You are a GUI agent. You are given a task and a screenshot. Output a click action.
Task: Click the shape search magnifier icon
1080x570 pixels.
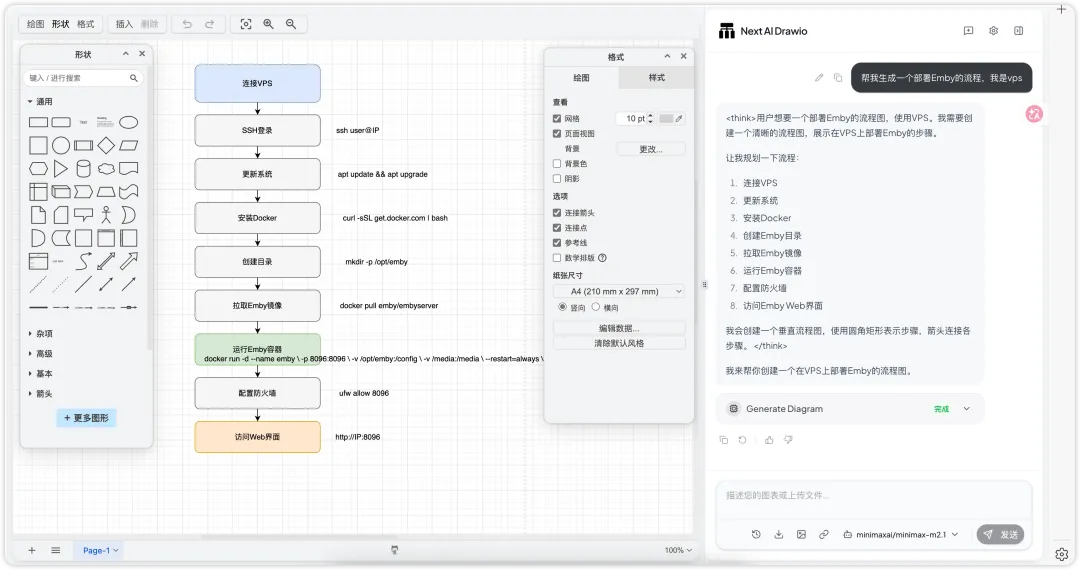134,78
